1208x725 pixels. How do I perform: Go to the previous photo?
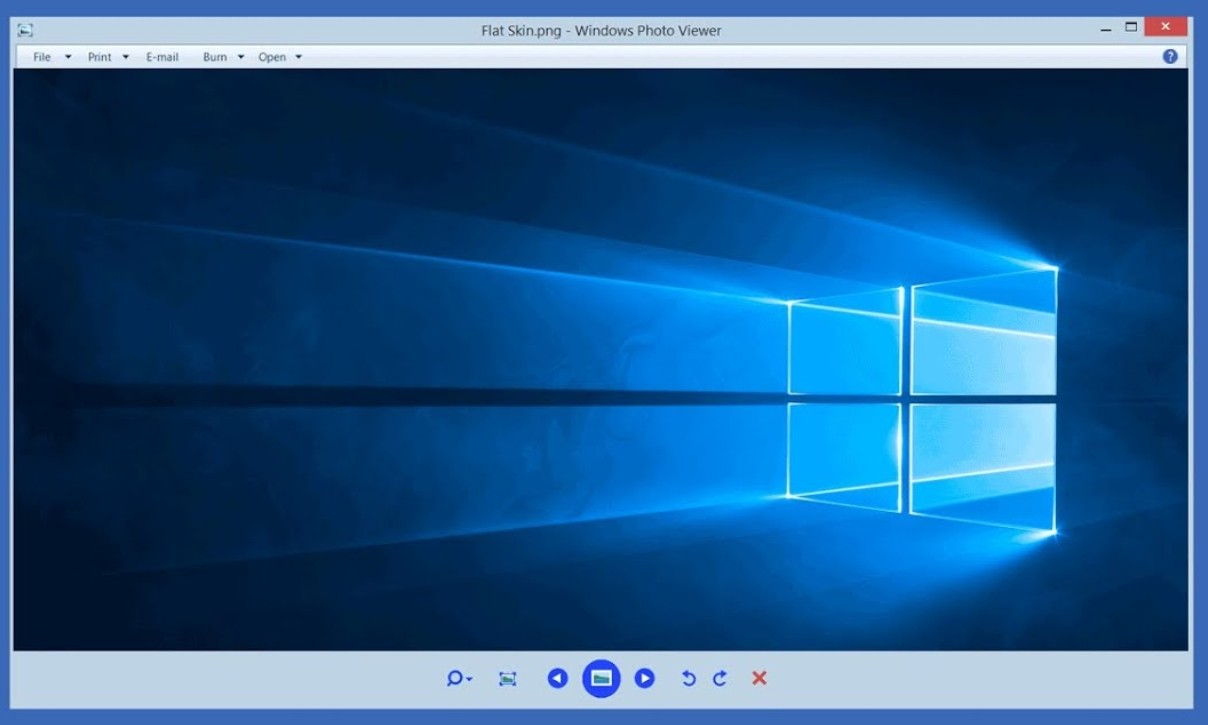point(558,679)
